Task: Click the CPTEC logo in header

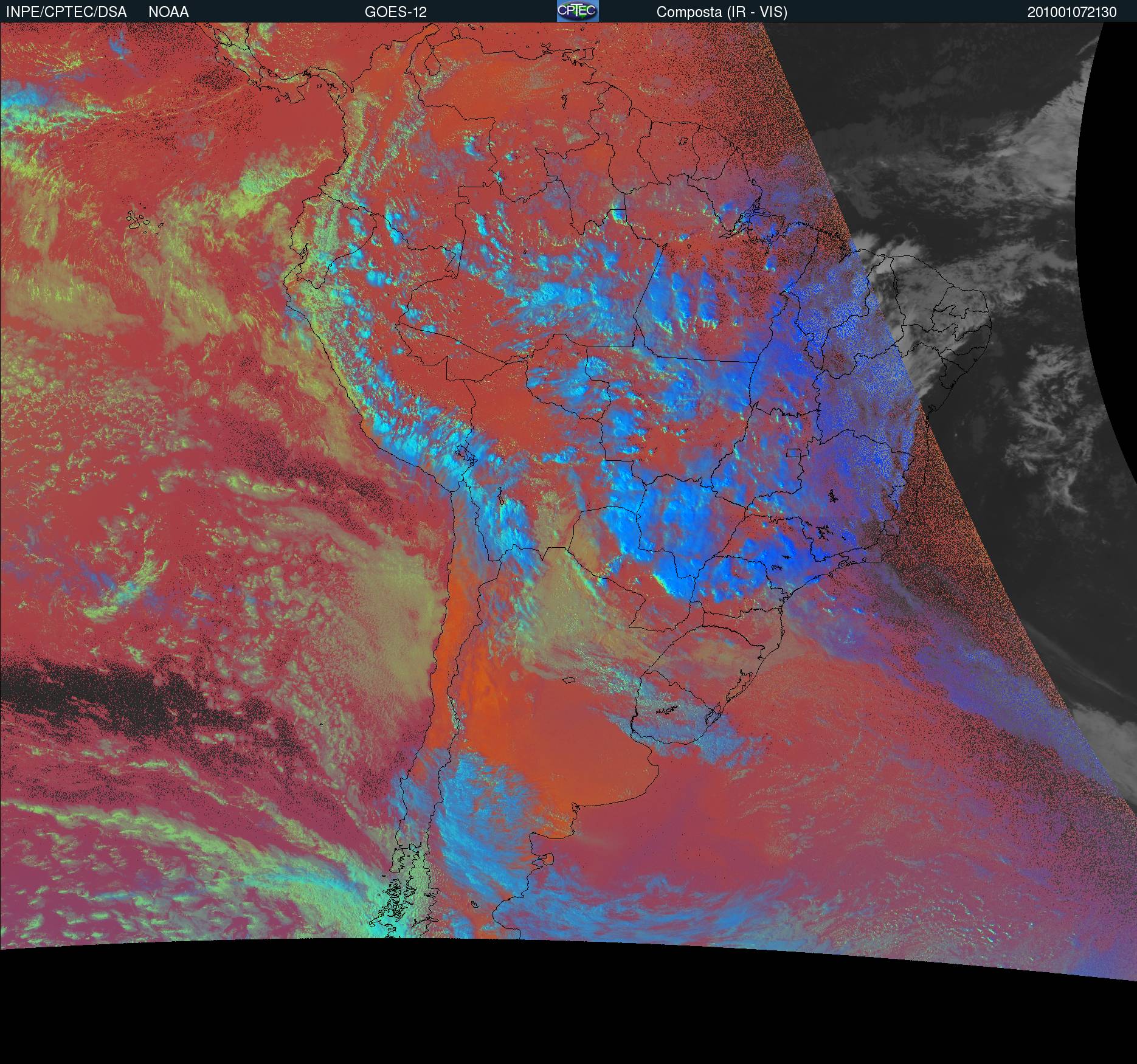Action: (x=578, y=11)
